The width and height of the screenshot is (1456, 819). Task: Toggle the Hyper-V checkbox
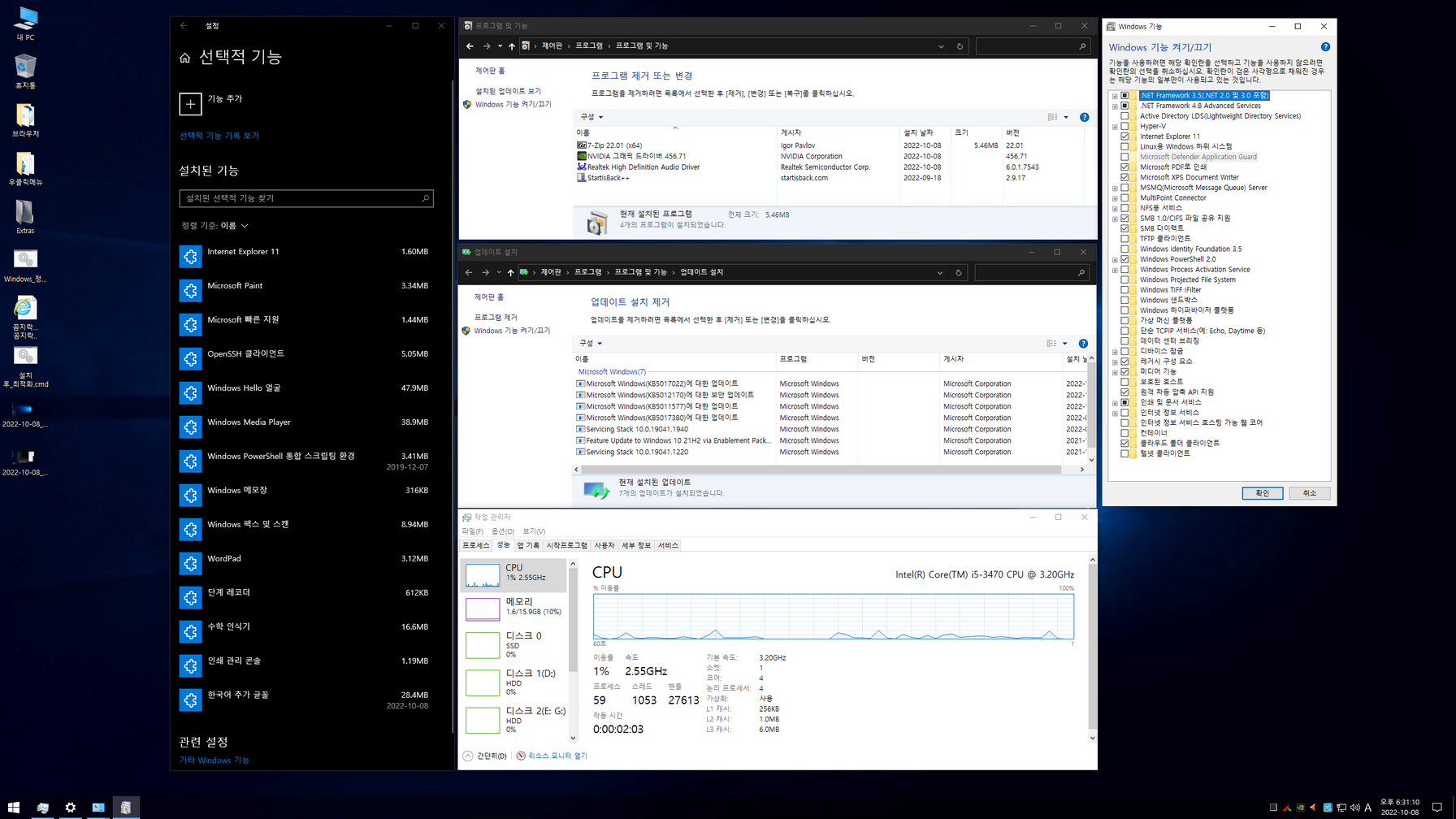tap(1124, 126)
